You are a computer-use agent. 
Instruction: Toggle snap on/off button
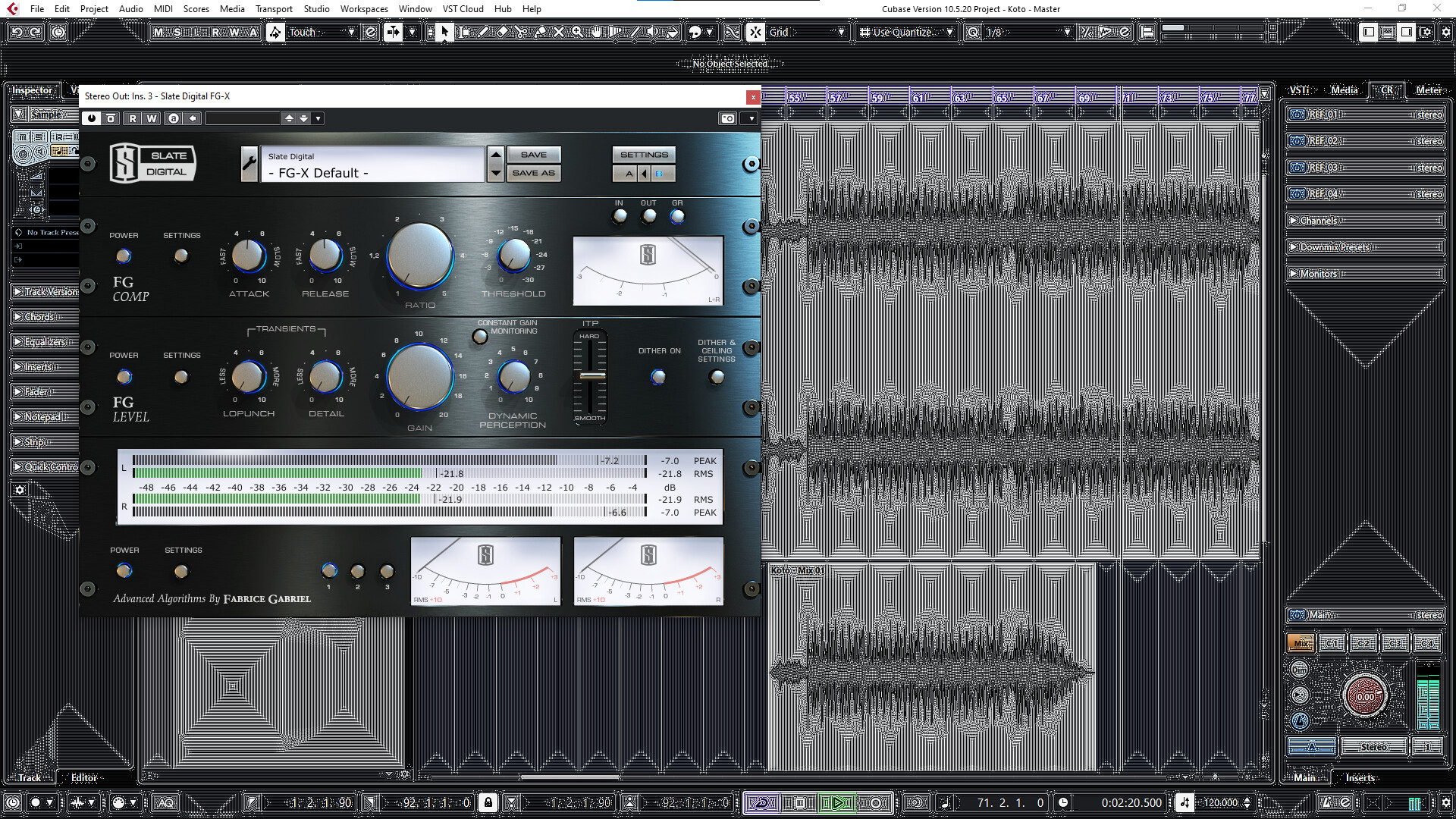pos(755,32)
